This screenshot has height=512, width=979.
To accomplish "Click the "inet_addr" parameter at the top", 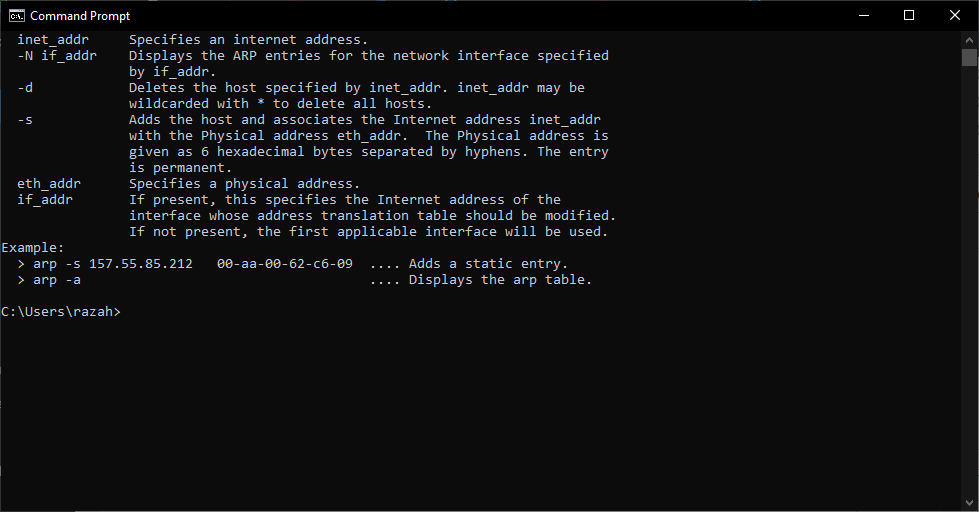I will [x=53, y=40].
